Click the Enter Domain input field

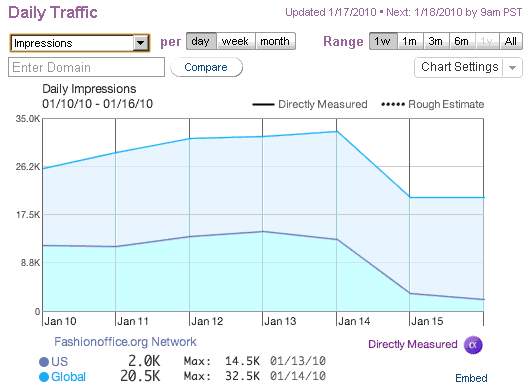tap(87, 67)
